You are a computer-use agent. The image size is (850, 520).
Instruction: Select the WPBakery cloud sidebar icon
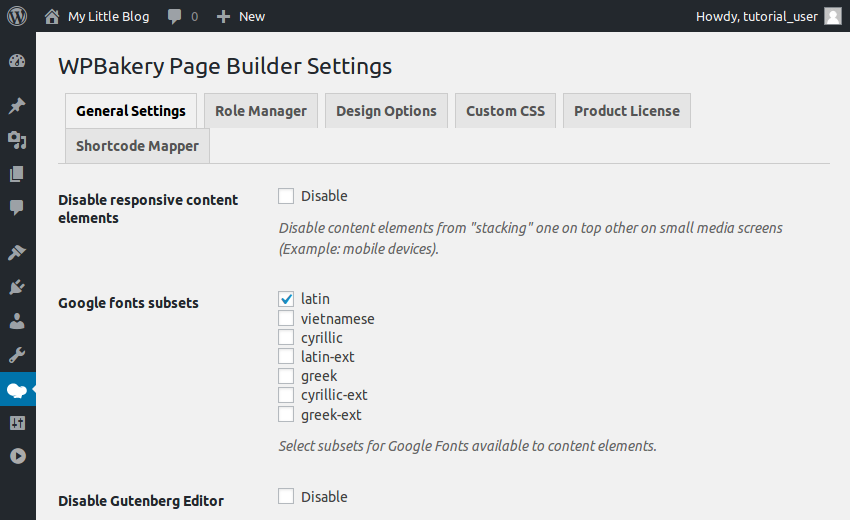(x=17, y=389)
